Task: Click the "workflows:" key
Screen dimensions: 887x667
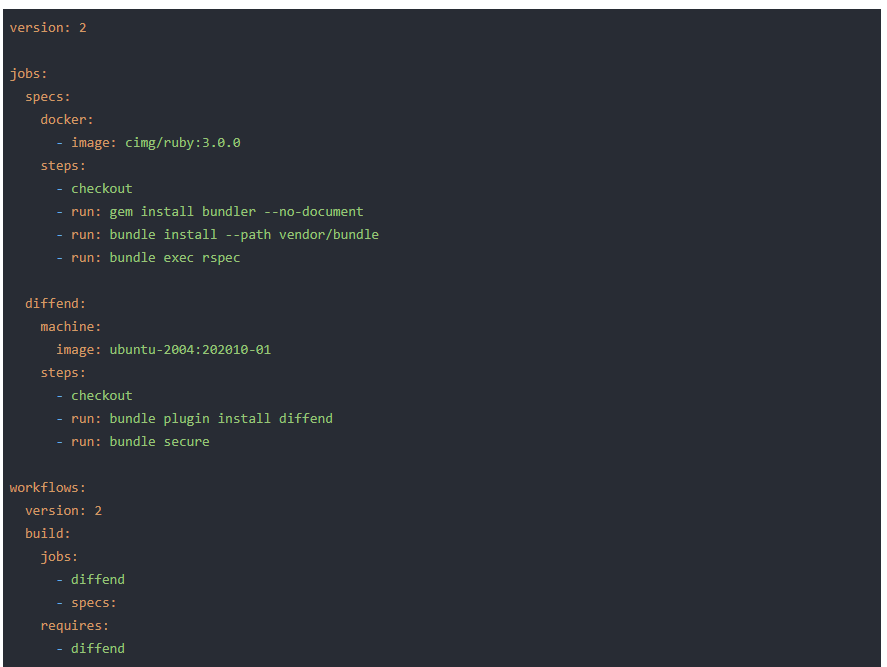Action: tap(48, 488)
